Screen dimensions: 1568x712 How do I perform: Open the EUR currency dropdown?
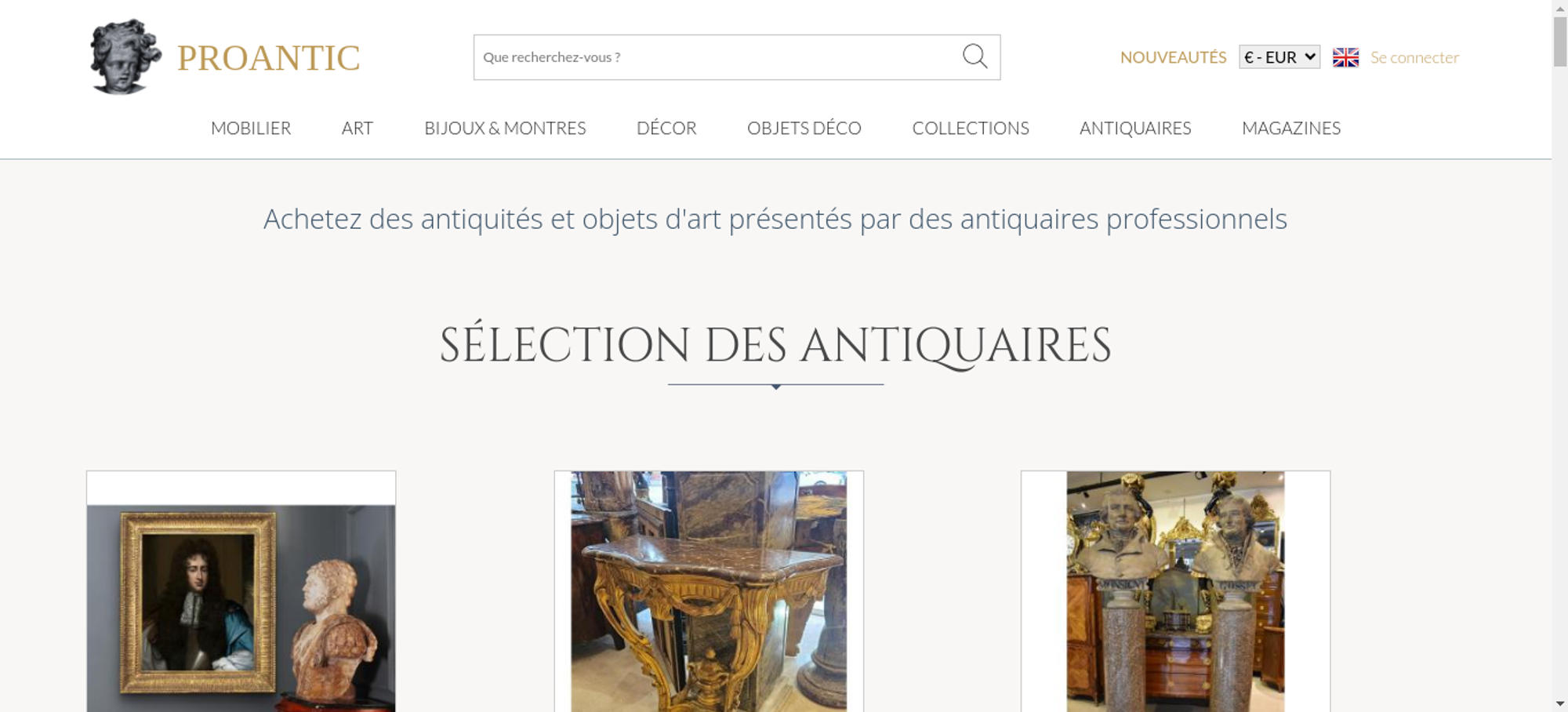point(1279,57)
